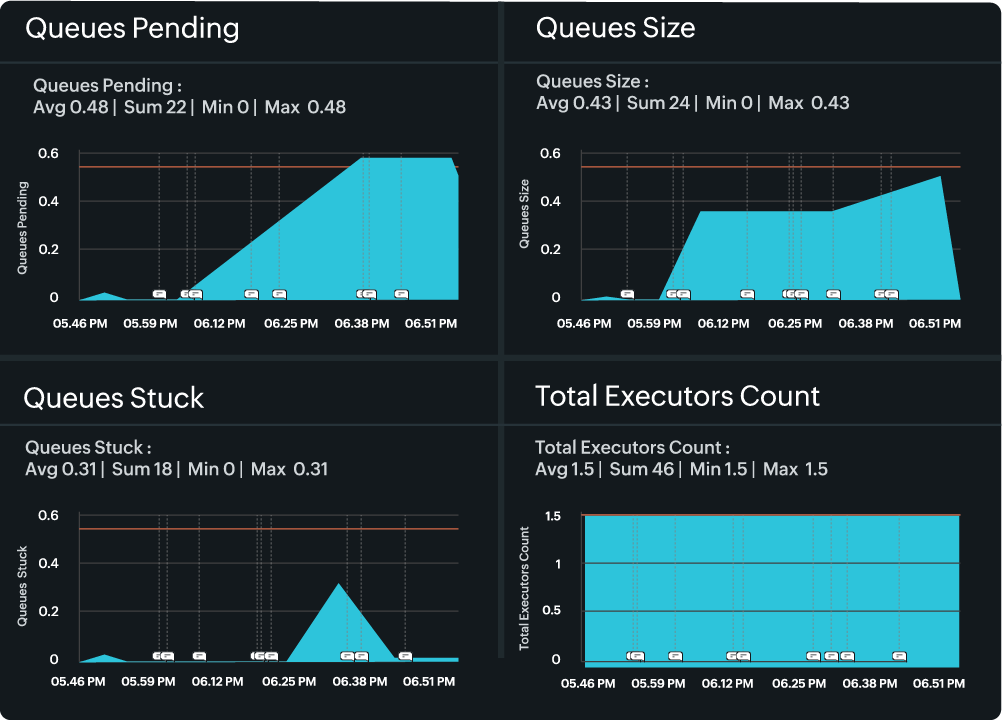Switch to the Queues Size panel
This screenshot has width=1002, height=720.
614,28
